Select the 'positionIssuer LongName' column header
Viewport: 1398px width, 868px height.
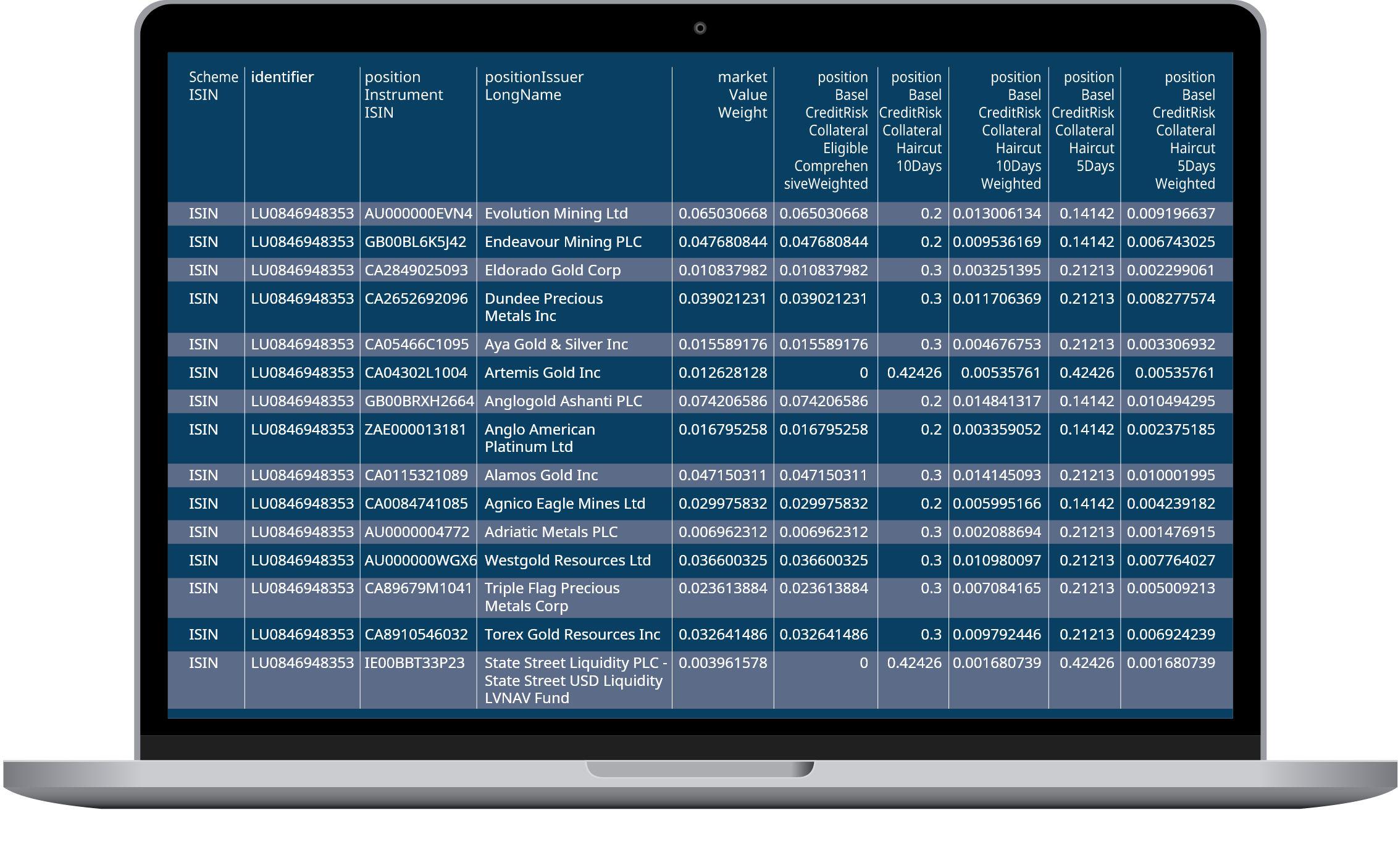pos(534,86)
